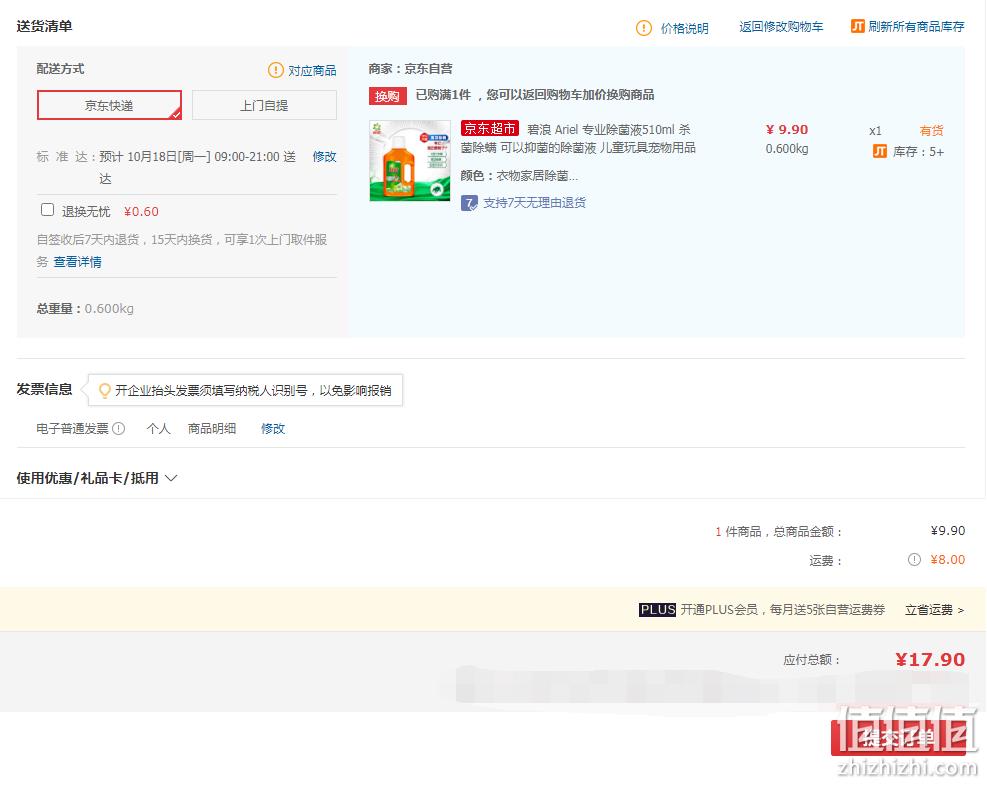This screenshot has width=987, height=785.
Task: Click 商家：京东自营 label
Action: (410, 69)
